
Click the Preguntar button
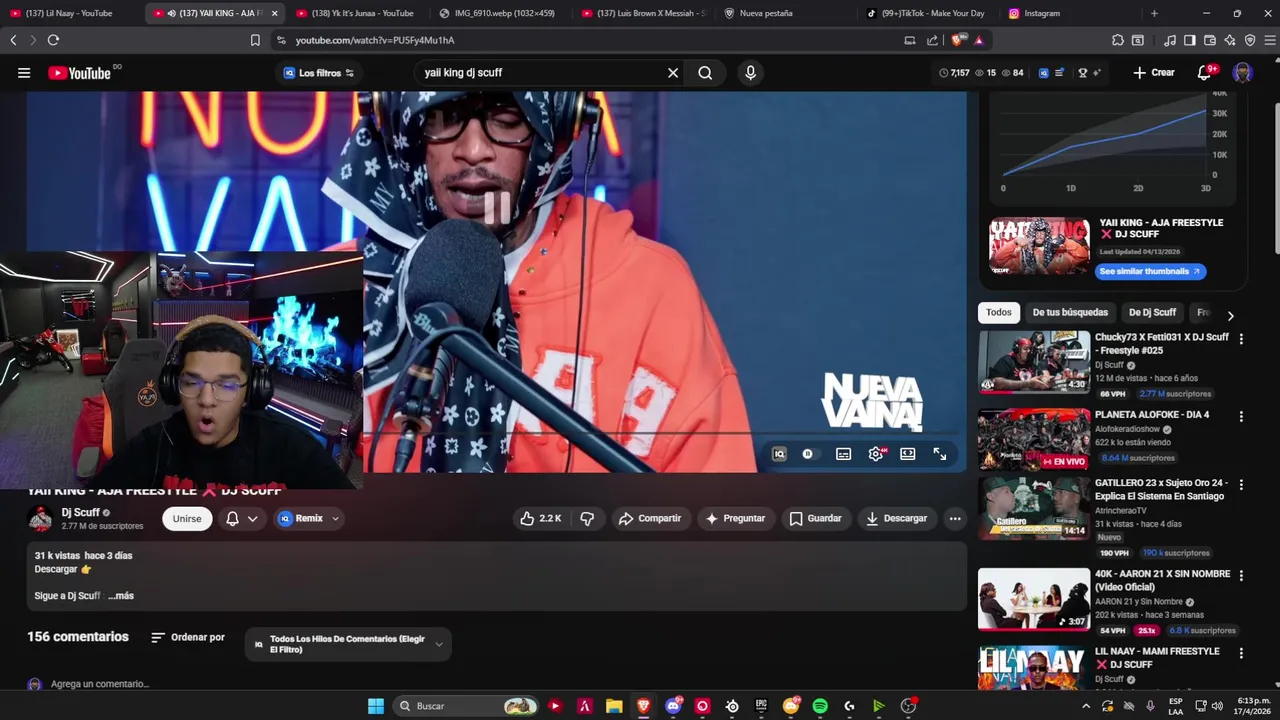click(x=735, y=518)
